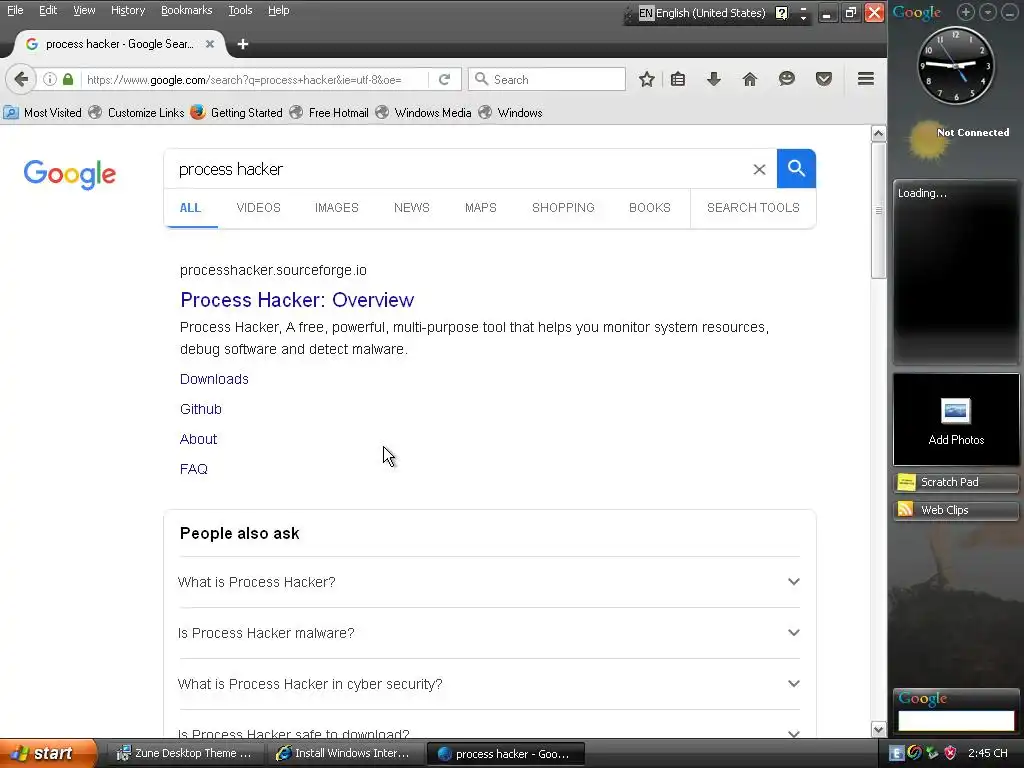Open the Bookmarks menu
This screenshot has height=768, width=1024.
(187, 10)
